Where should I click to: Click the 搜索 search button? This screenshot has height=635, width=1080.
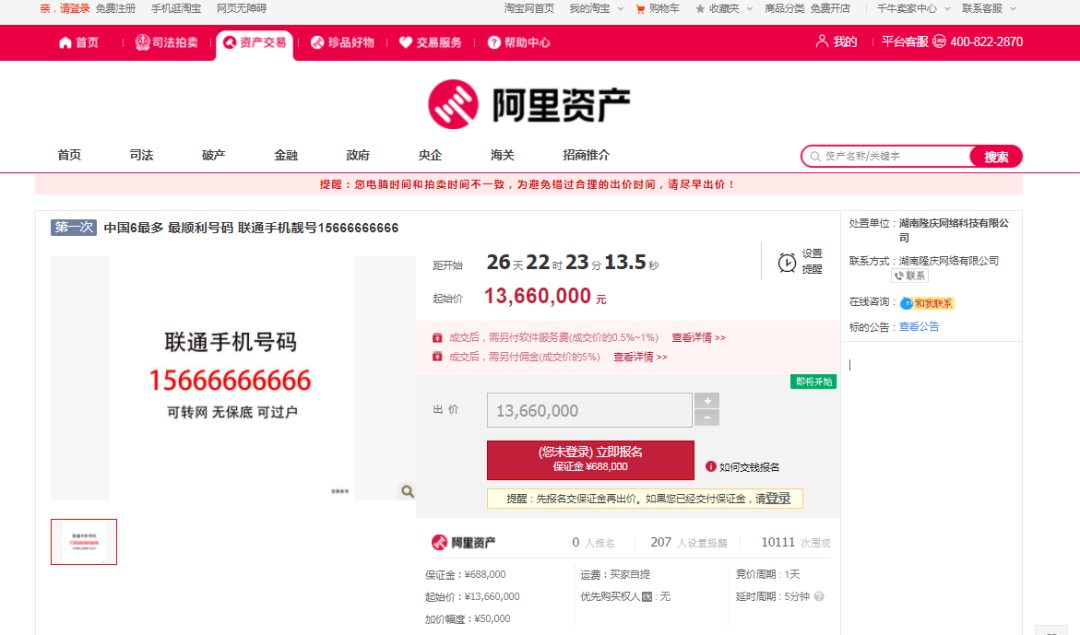[x=996, y=156]
